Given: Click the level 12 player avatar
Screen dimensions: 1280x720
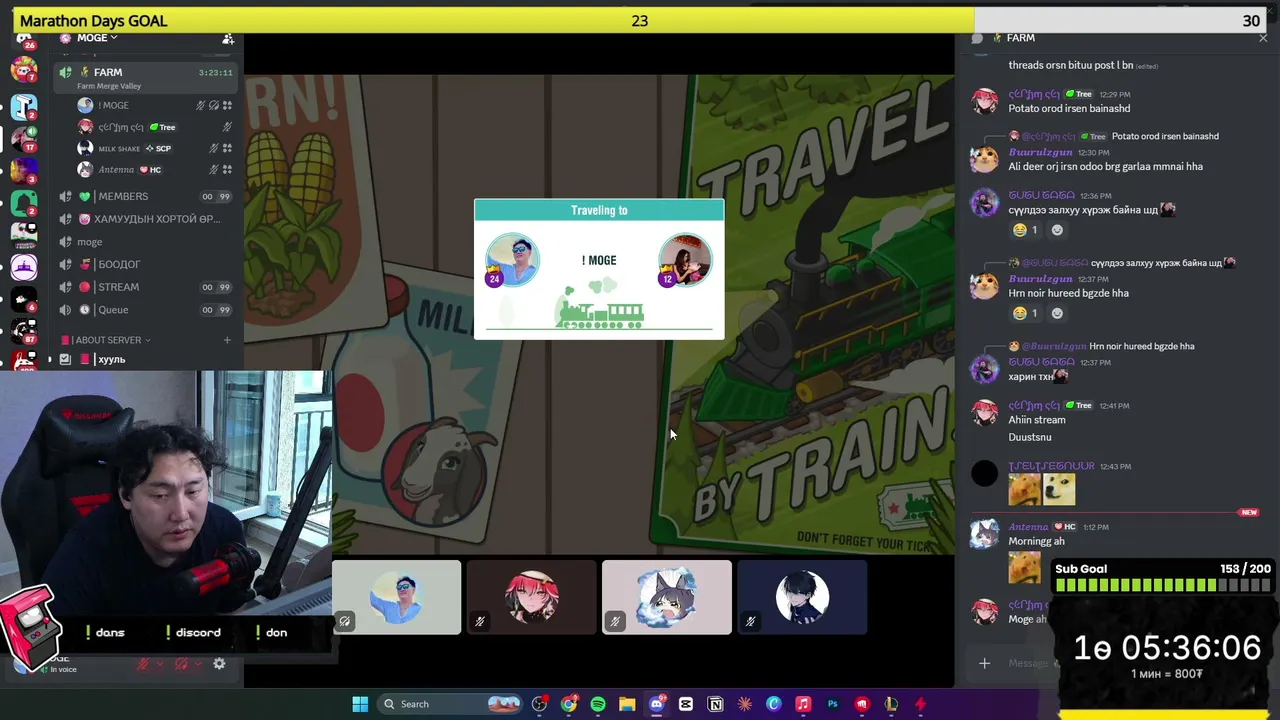Looking at the screenshot, I should point(685,260).
